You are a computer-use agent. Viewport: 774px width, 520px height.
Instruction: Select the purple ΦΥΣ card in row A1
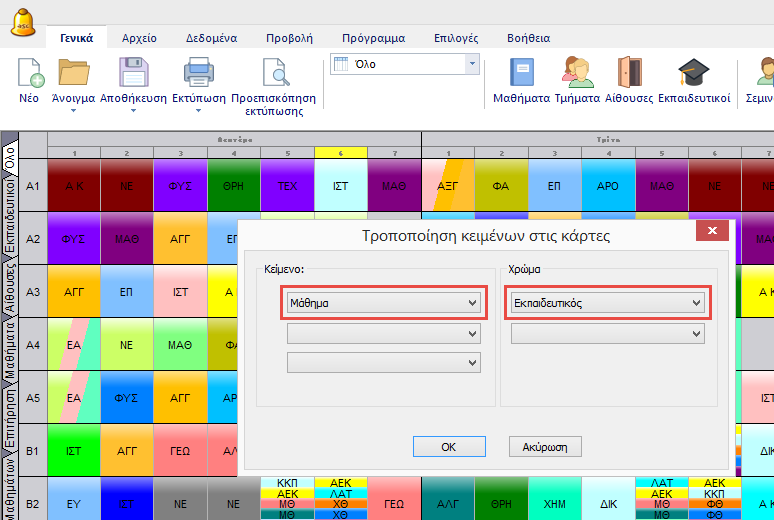181,185
